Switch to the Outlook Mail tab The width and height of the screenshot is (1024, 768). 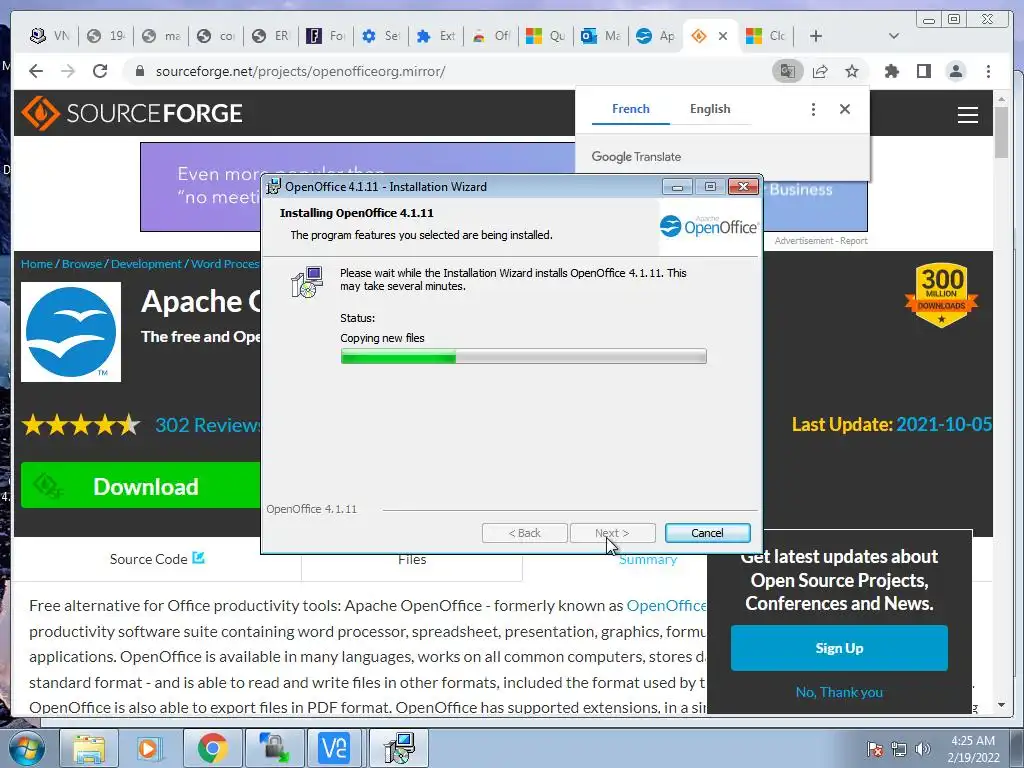pos(601,36)
